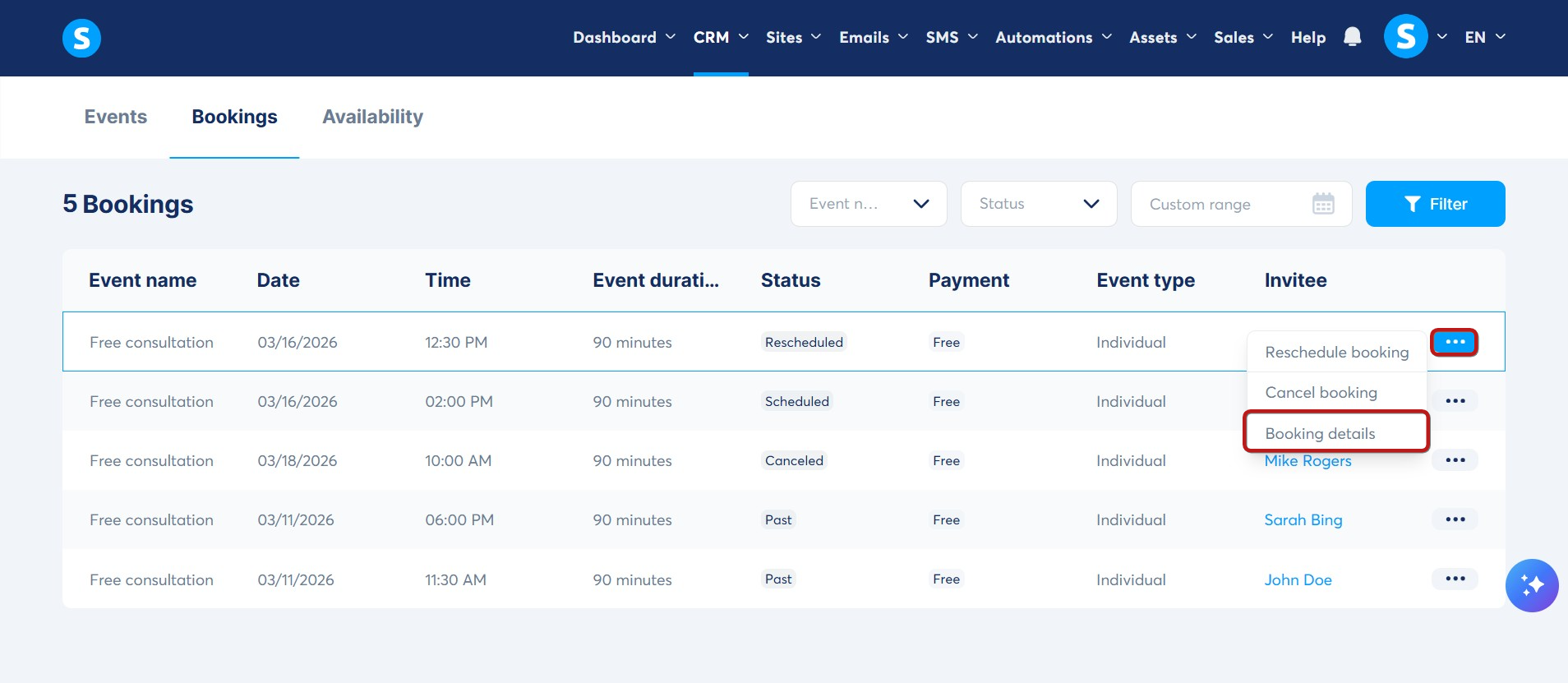Click the 03/18/2026 date cell
Screen dimensions: 1568x683
(x=297, y=461)
